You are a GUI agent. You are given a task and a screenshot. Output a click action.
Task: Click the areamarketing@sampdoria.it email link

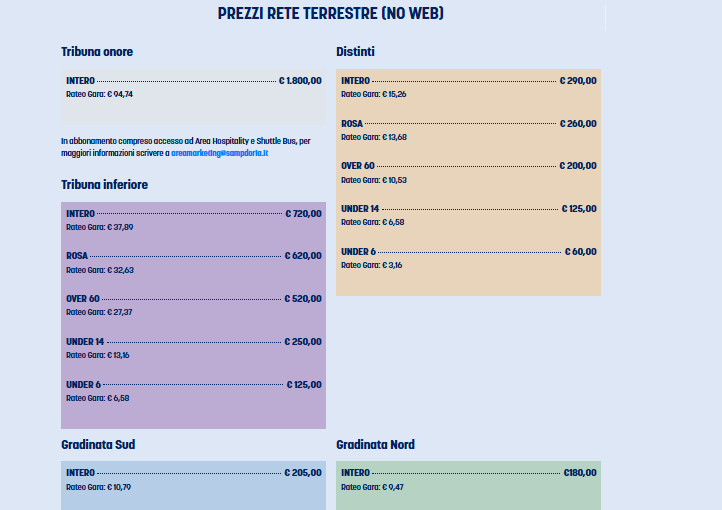coord(219,153)
